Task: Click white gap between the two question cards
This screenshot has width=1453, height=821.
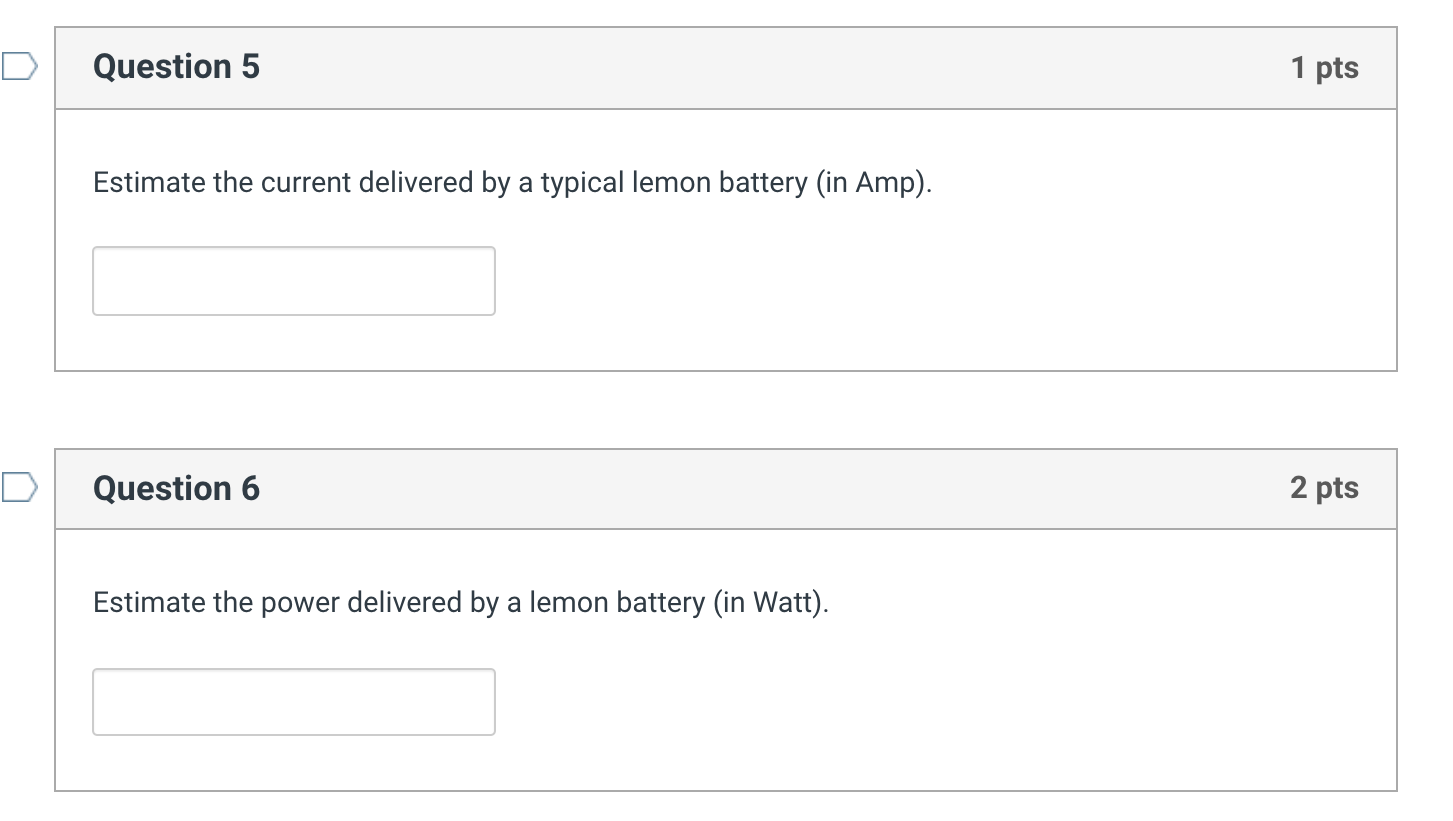Action: coord(725,410)
